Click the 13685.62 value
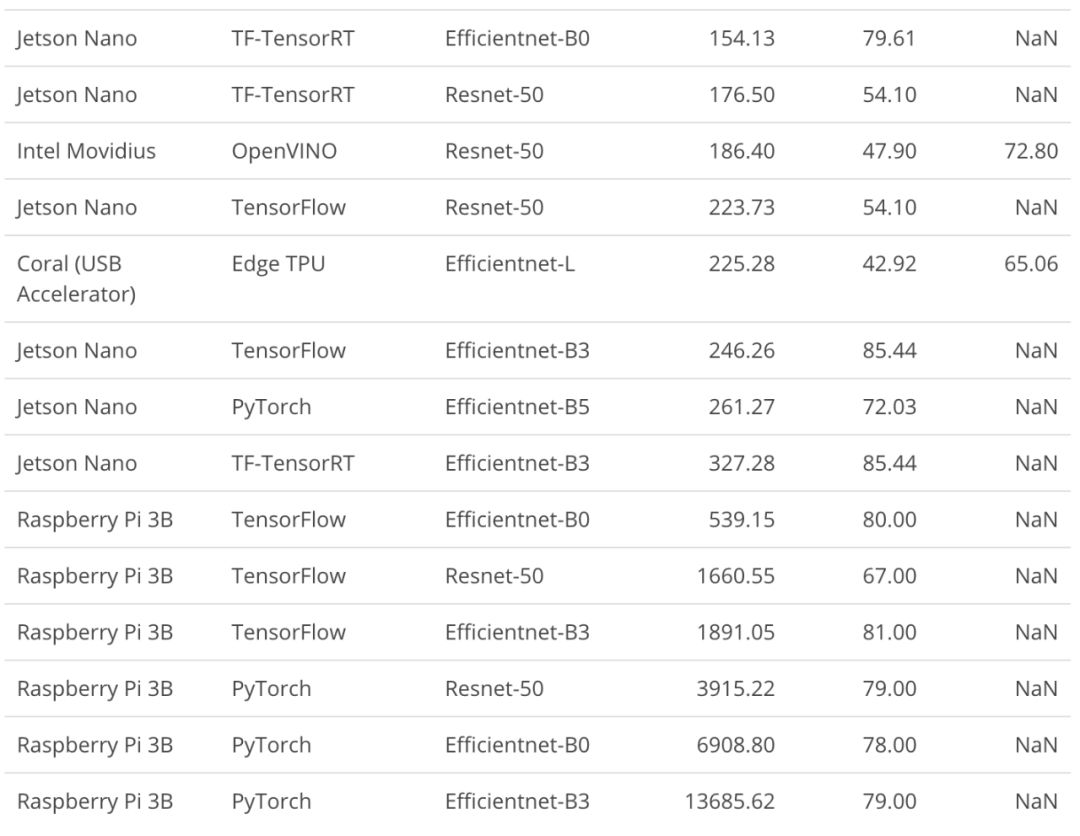 point(730,802)
